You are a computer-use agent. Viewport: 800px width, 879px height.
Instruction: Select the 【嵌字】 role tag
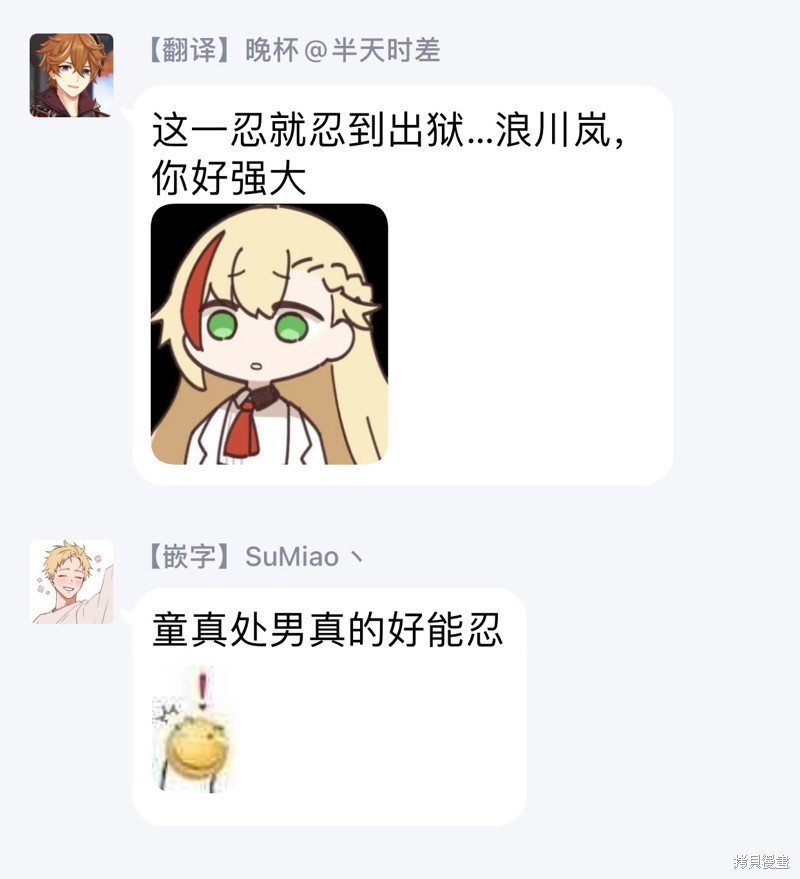click(x=189, y=557)
